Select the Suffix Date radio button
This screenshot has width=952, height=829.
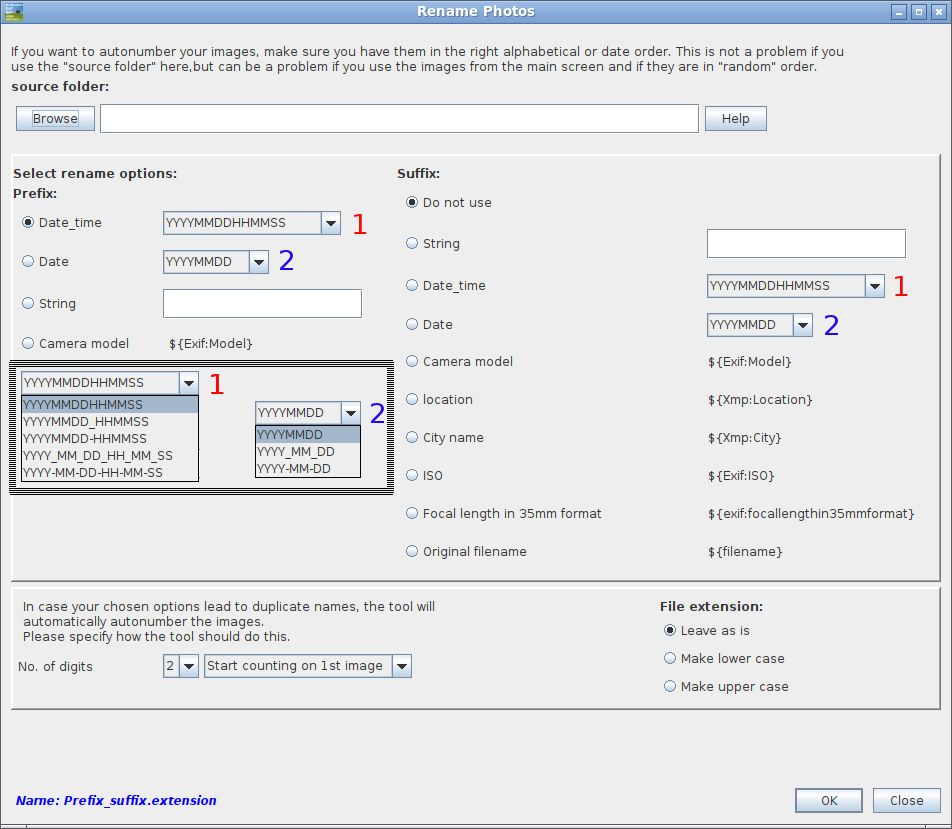[412, 324]
